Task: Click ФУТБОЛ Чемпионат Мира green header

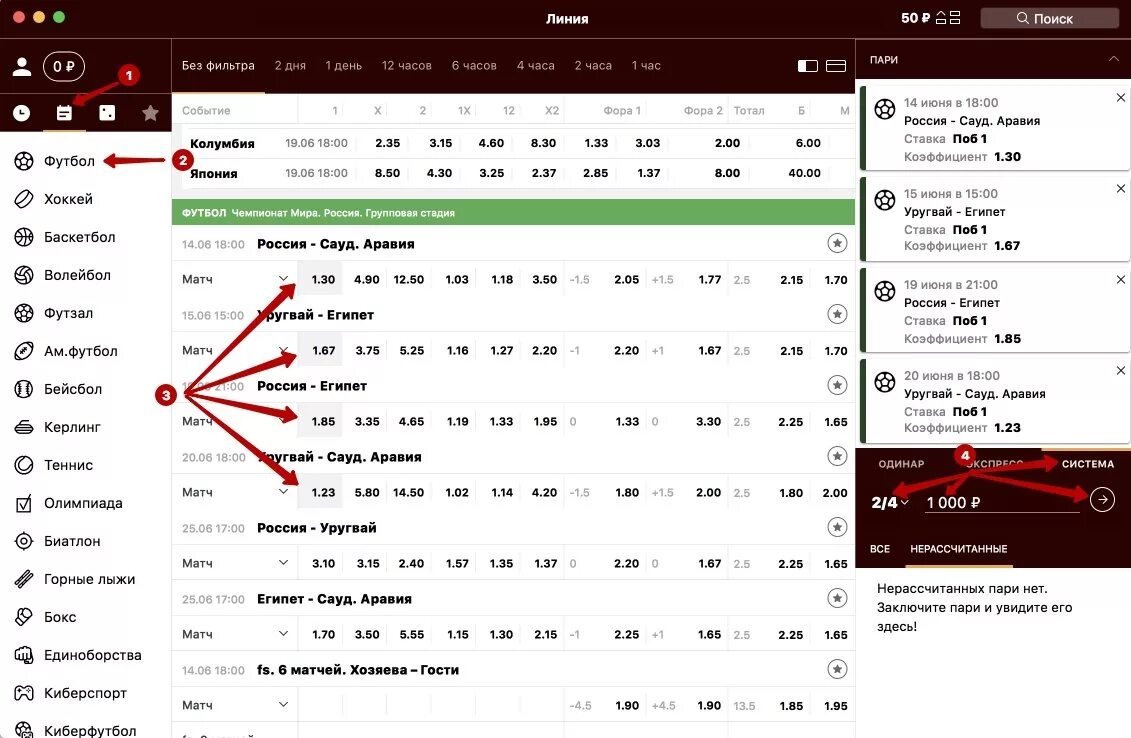Action: [513, 213]
